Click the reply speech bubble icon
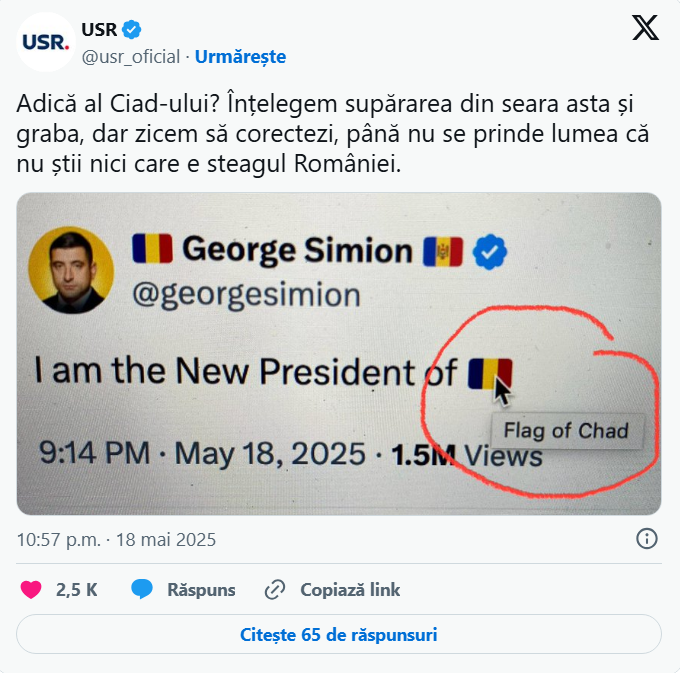This screenshot has width=680, height=673. point(143,589)
